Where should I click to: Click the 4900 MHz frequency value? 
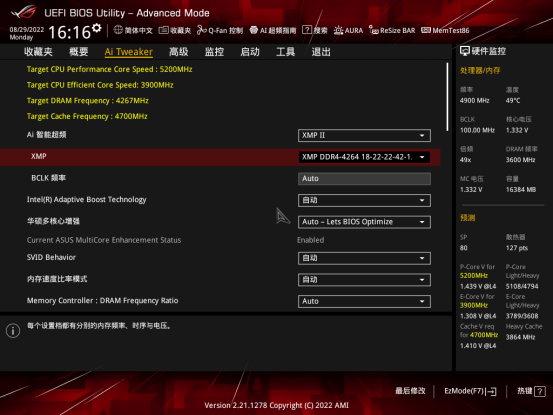[x=474, y=101]
